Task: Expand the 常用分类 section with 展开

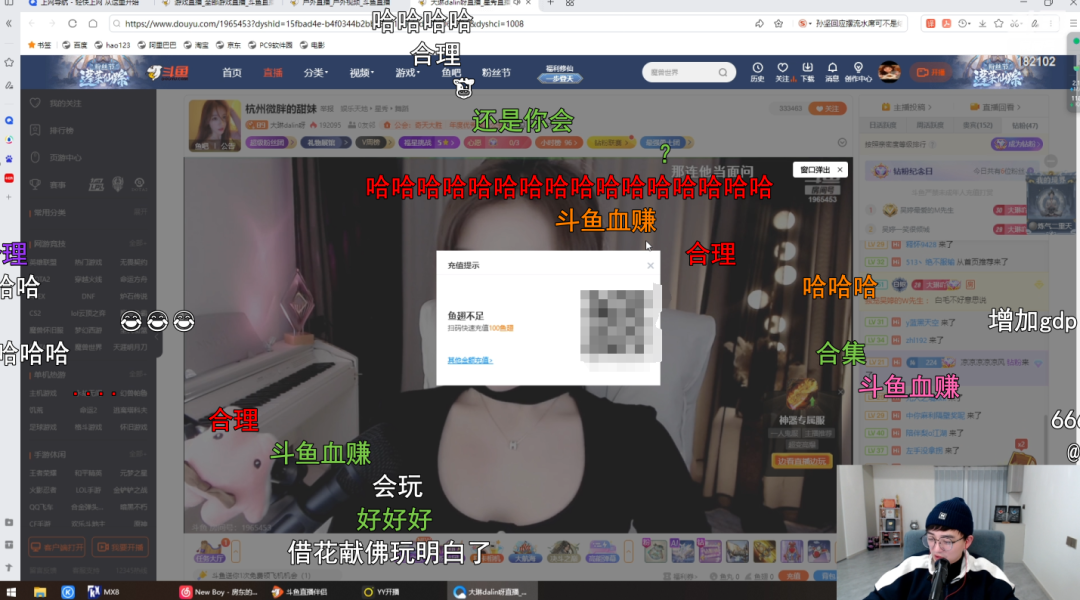Action: click(141, 212)
